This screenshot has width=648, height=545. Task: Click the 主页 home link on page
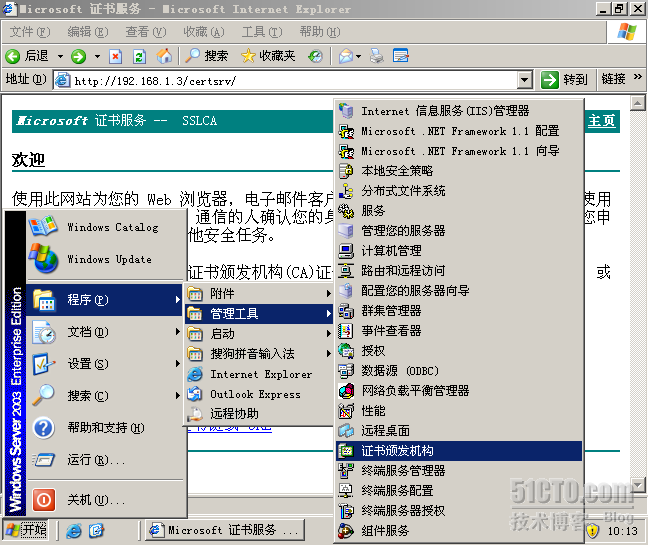[601, 121]
